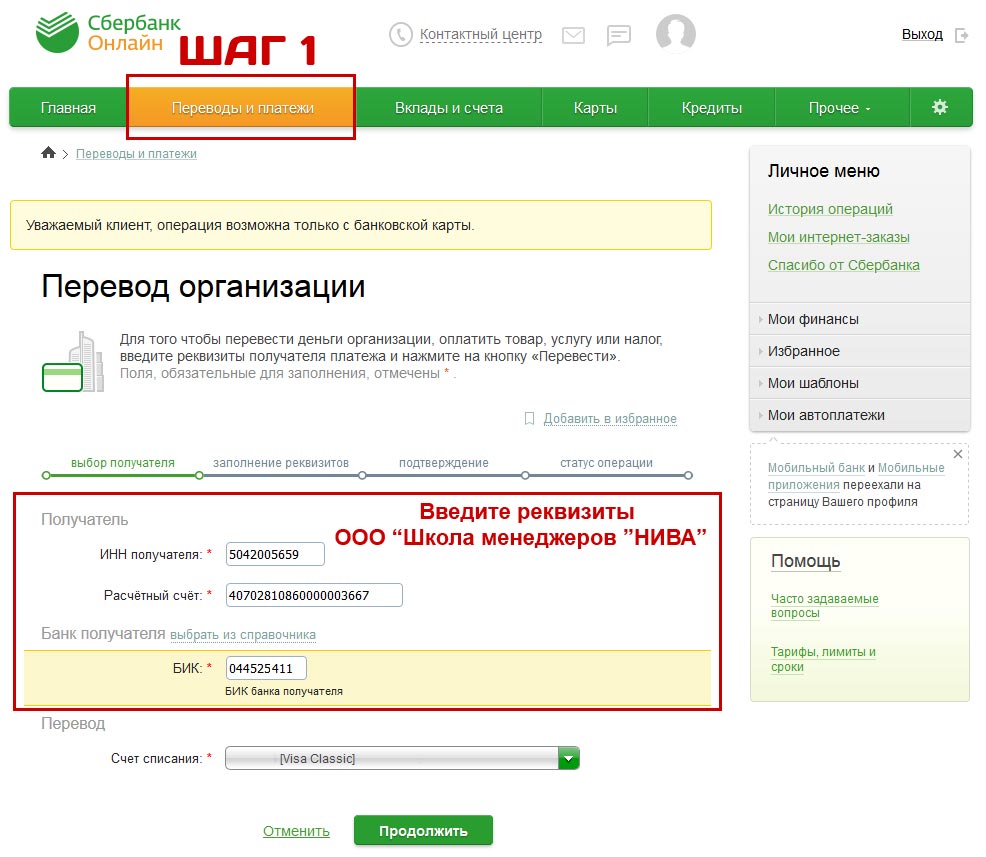The width and height of the screenshot is (986, 857).
Task: Follow the Переводы и платежи breadcrumb link
Action: [136, 154]
